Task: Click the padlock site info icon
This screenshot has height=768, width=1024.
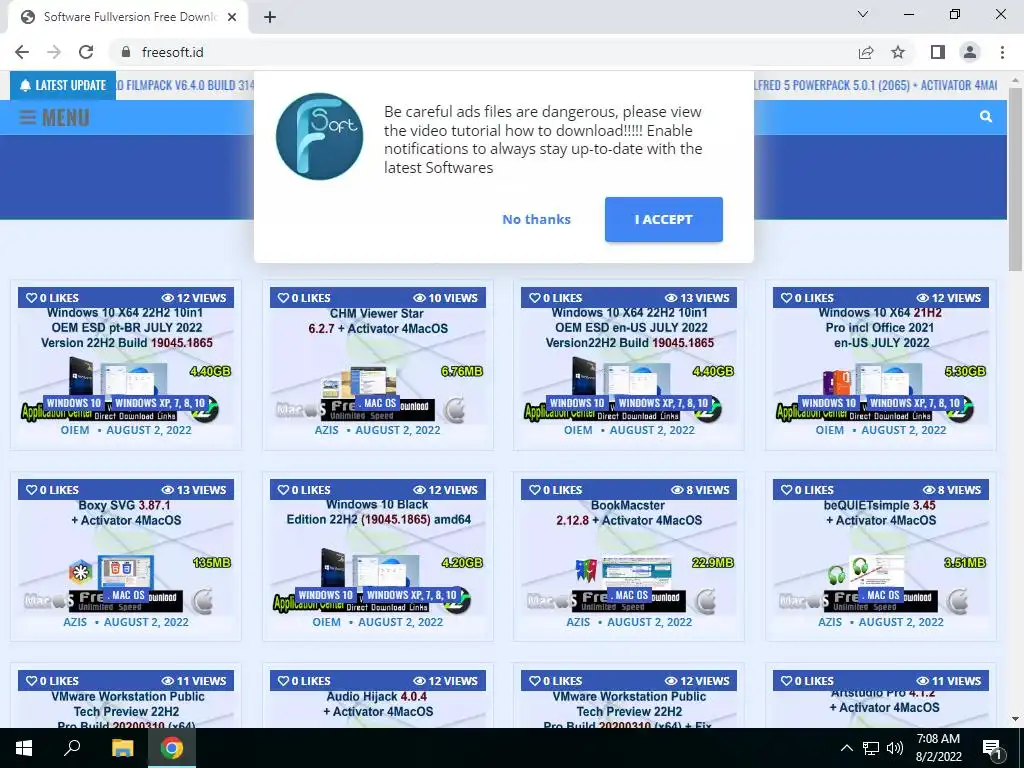Action: 127,52
